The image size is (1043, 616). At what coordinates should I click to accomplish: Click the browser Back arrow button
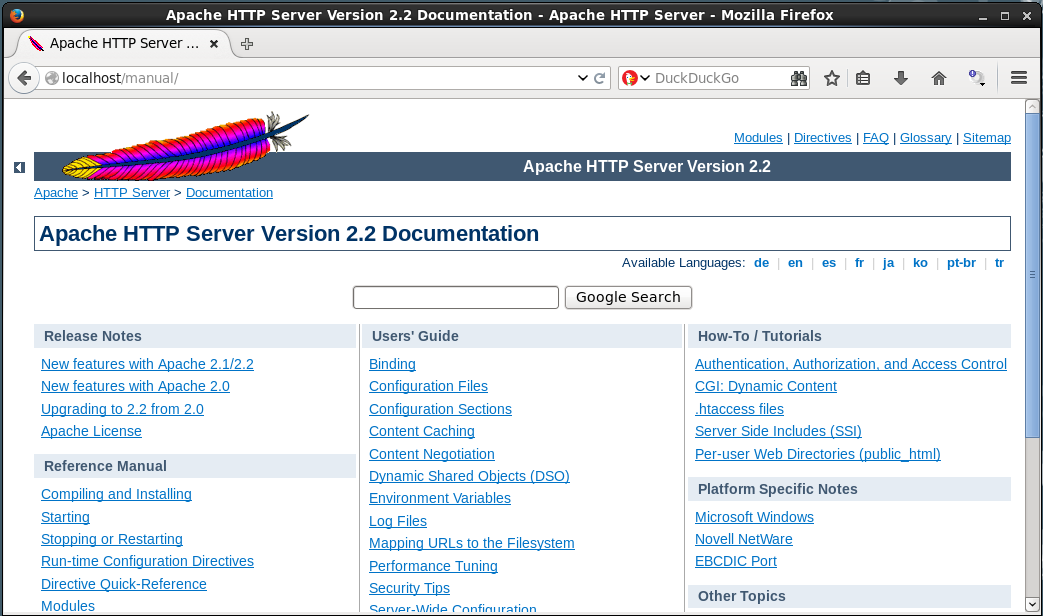point(24,78)
